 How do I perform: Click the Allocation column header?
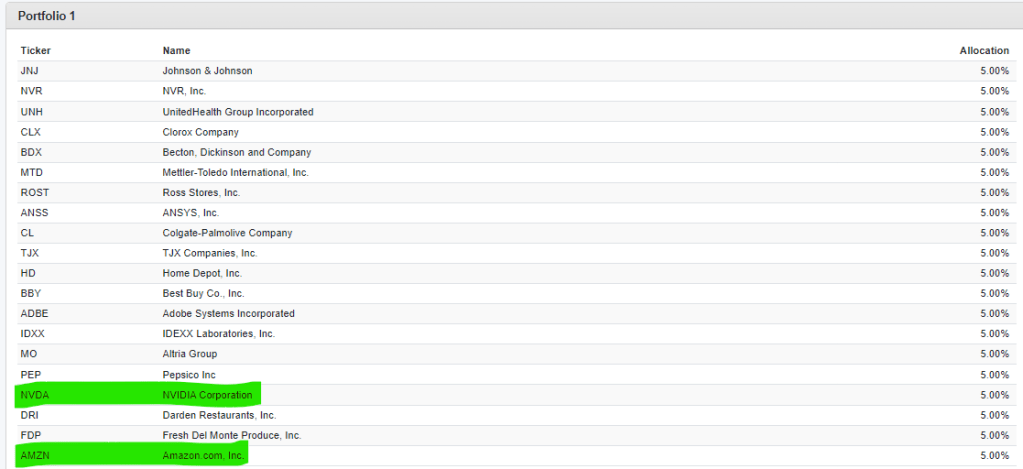point(983,50)
